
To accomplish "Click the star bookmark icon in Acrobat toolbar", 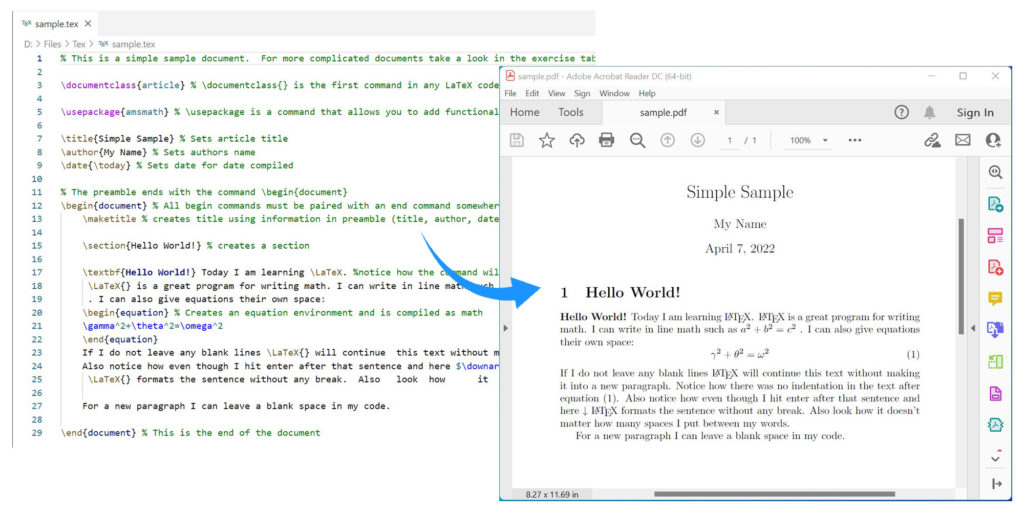I will [546, 141].
